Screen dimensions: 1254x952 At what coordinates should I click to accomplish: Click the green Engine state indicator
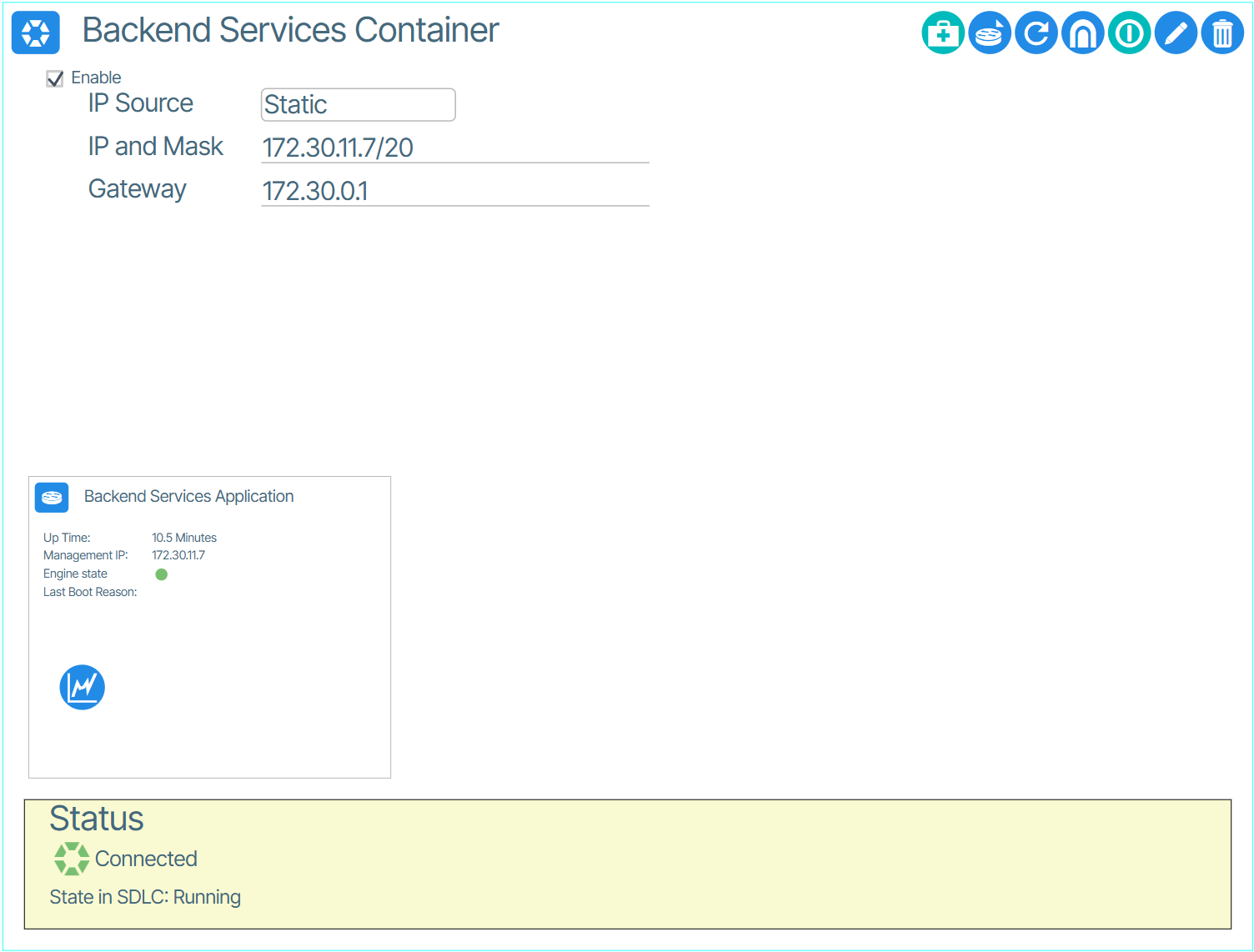[x=162, y=574]
